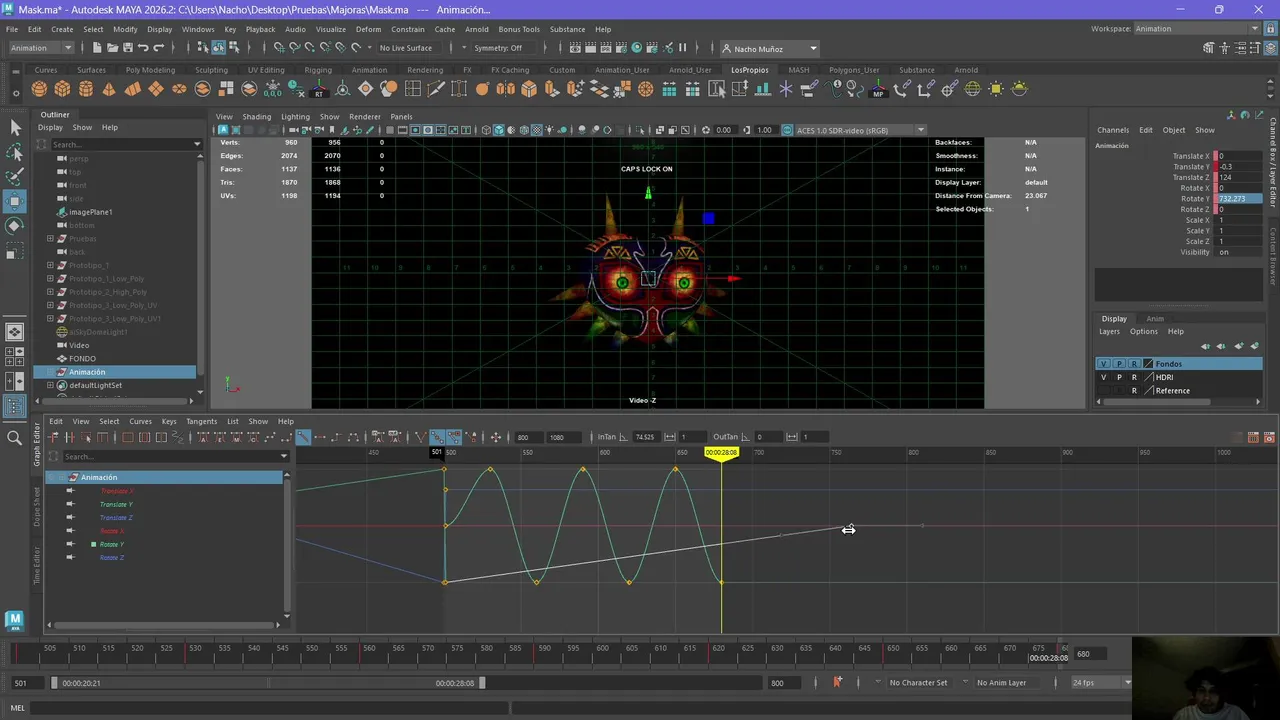Open the Tangents menu in Graph Editor
Image resolution: width=1280 pixels, height=720 pixels.
coord(201,421)
